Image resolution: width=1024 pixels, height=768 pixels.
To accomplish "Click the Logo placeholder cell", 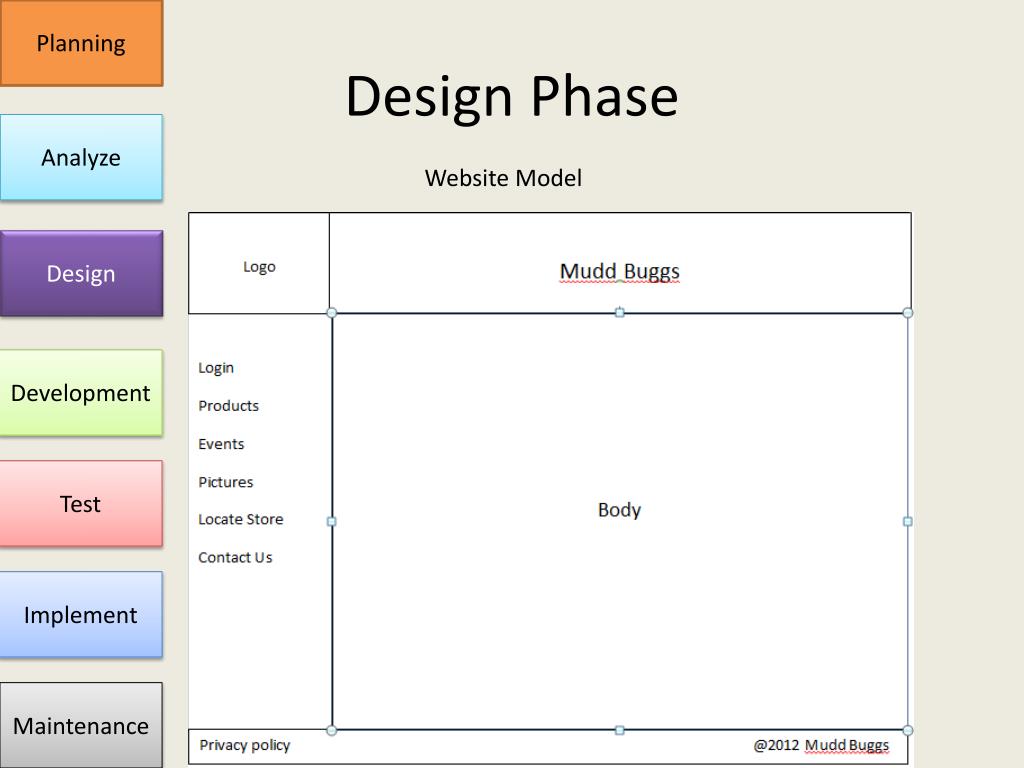I will (x=259, y=263).
